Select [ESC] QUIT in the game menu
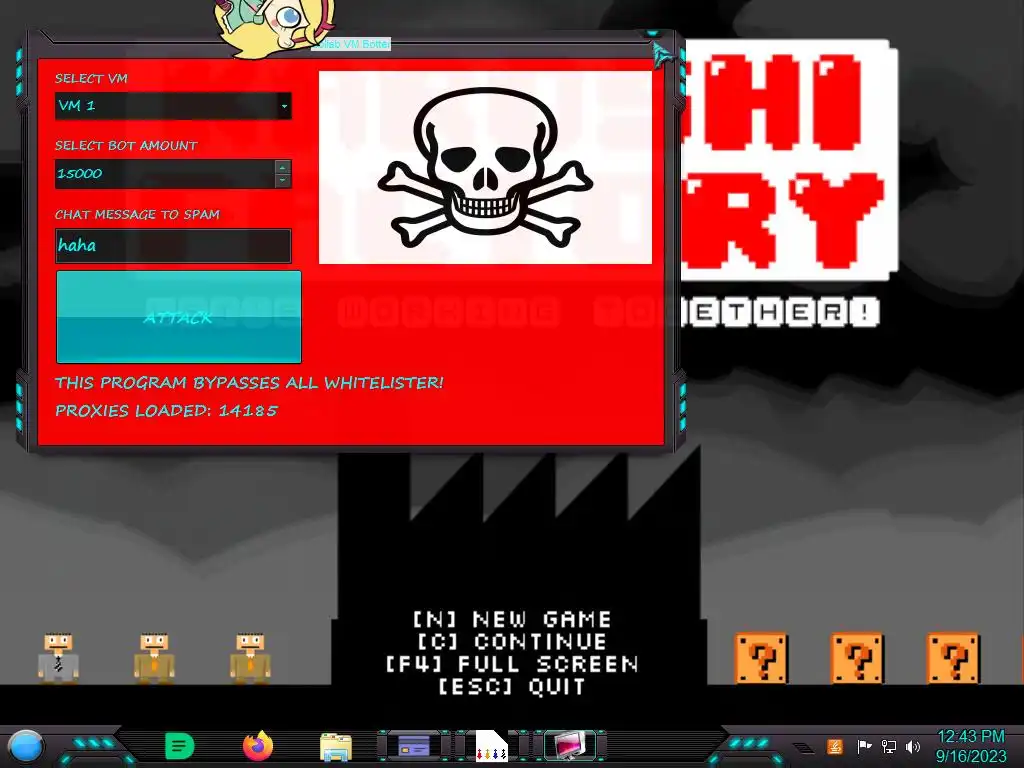The width and height of the screenshot is (1024, 768). pos(513,686)
